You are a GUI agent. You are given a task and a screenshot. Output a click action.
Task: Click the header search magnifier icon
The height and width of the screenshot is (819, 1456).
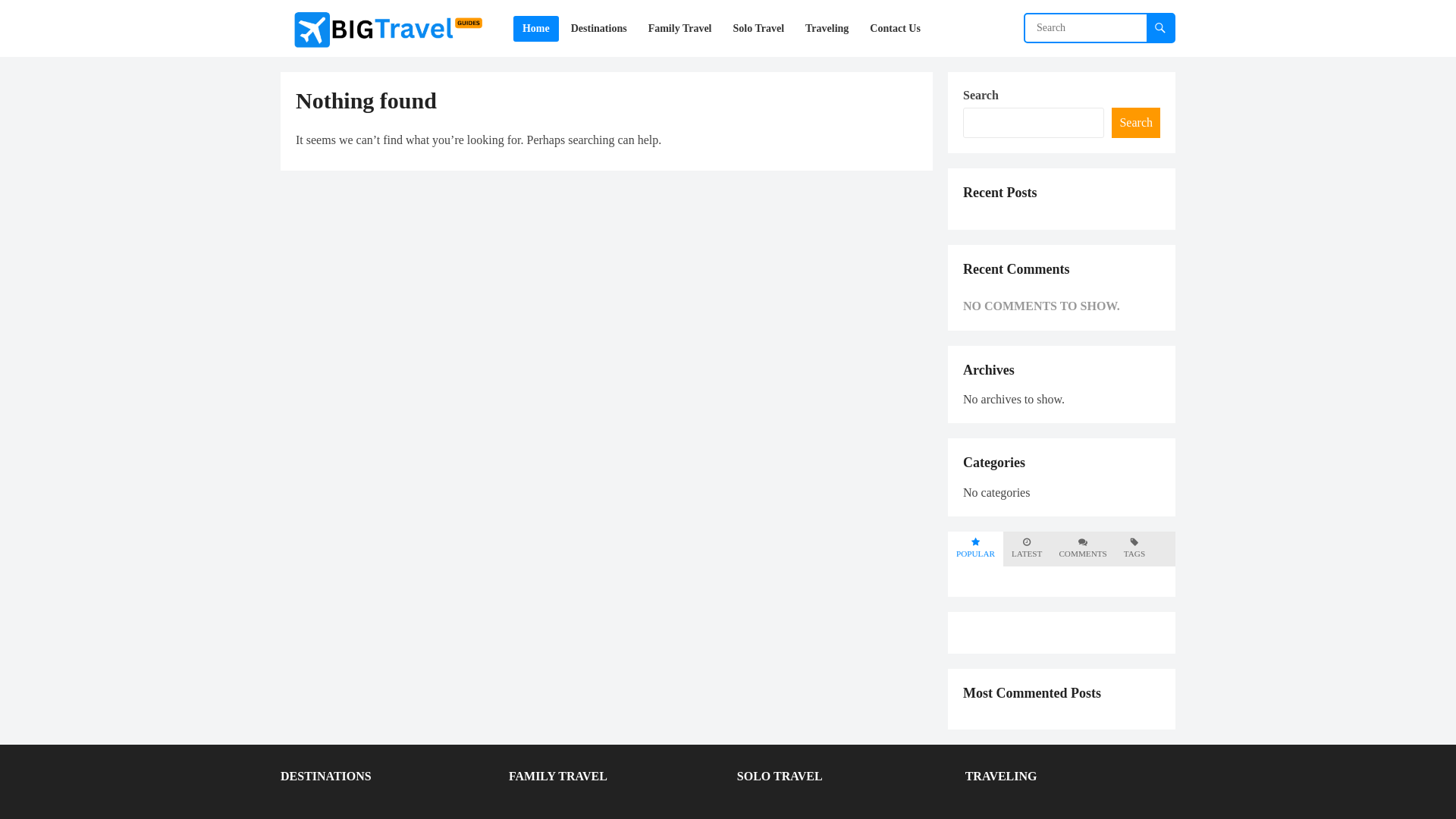pyautogui.click(x=1160, y=28)
